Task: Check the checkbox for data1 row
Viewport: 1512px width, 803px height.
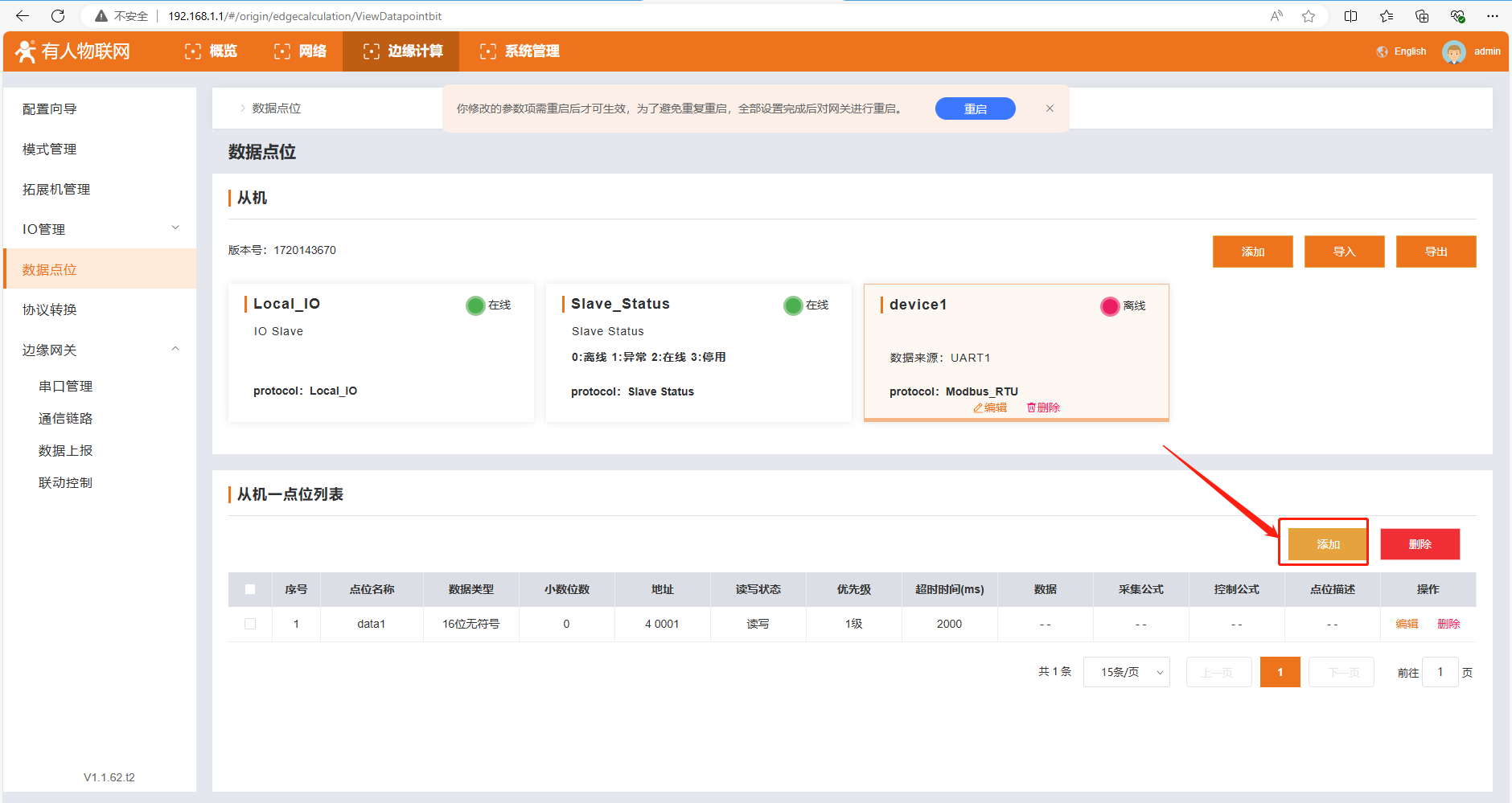Action: tap(250, 624)
